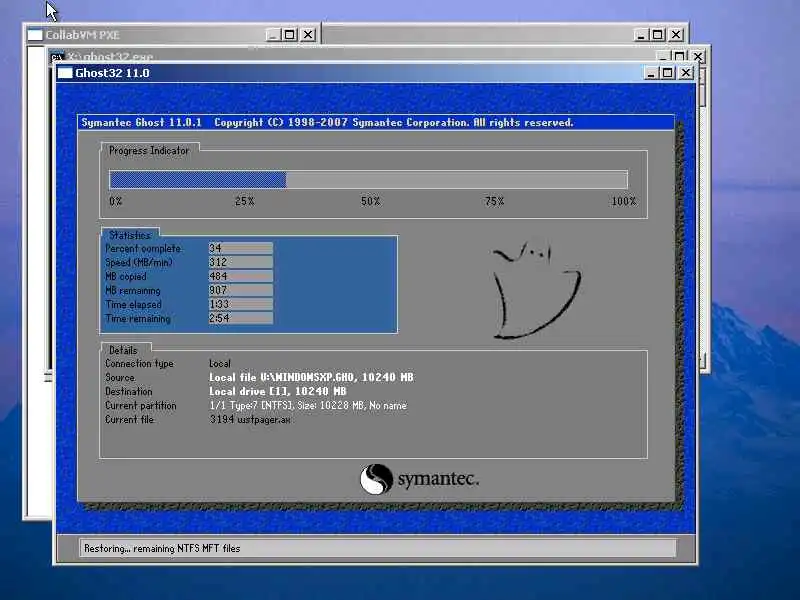Click the Speed (MB/min) value 312

pyautogui.click(x=241, y=262)
